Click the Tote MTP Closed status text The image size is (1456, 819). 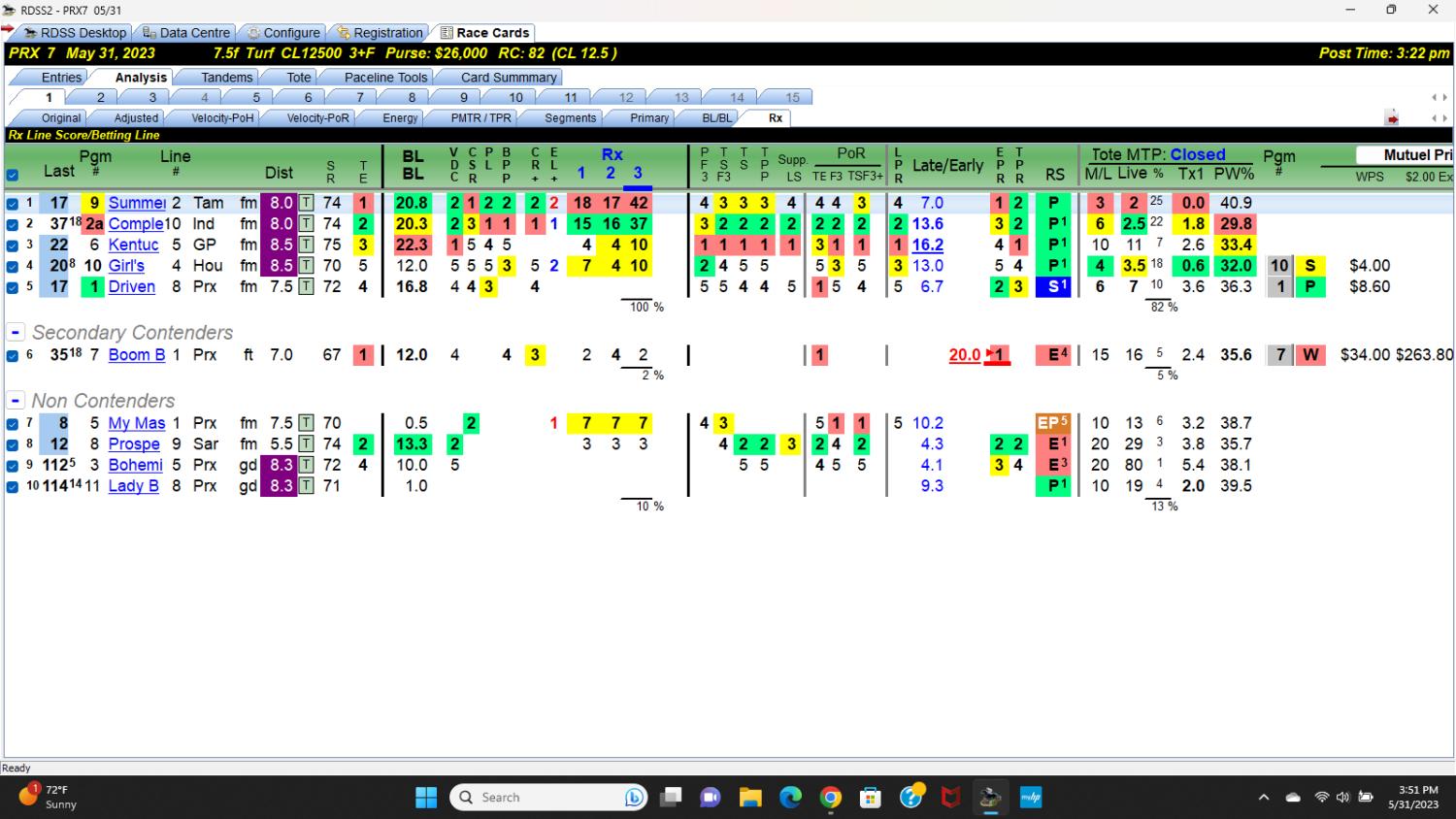point(1198,154)
